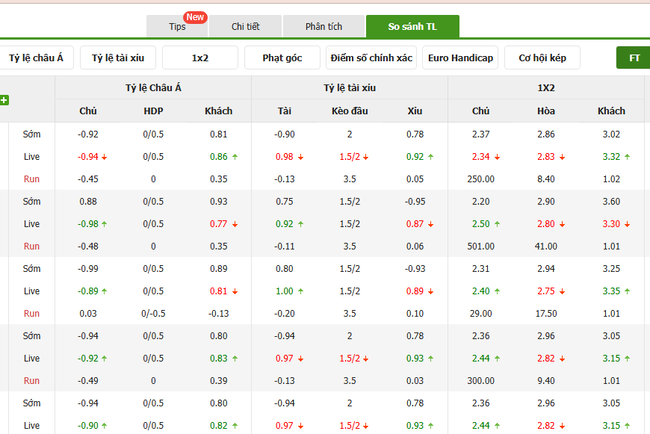Toggle the 1x2 odds filter
Image resolution: width=650 pixels, height=434 pixels.
click(199, 58)
